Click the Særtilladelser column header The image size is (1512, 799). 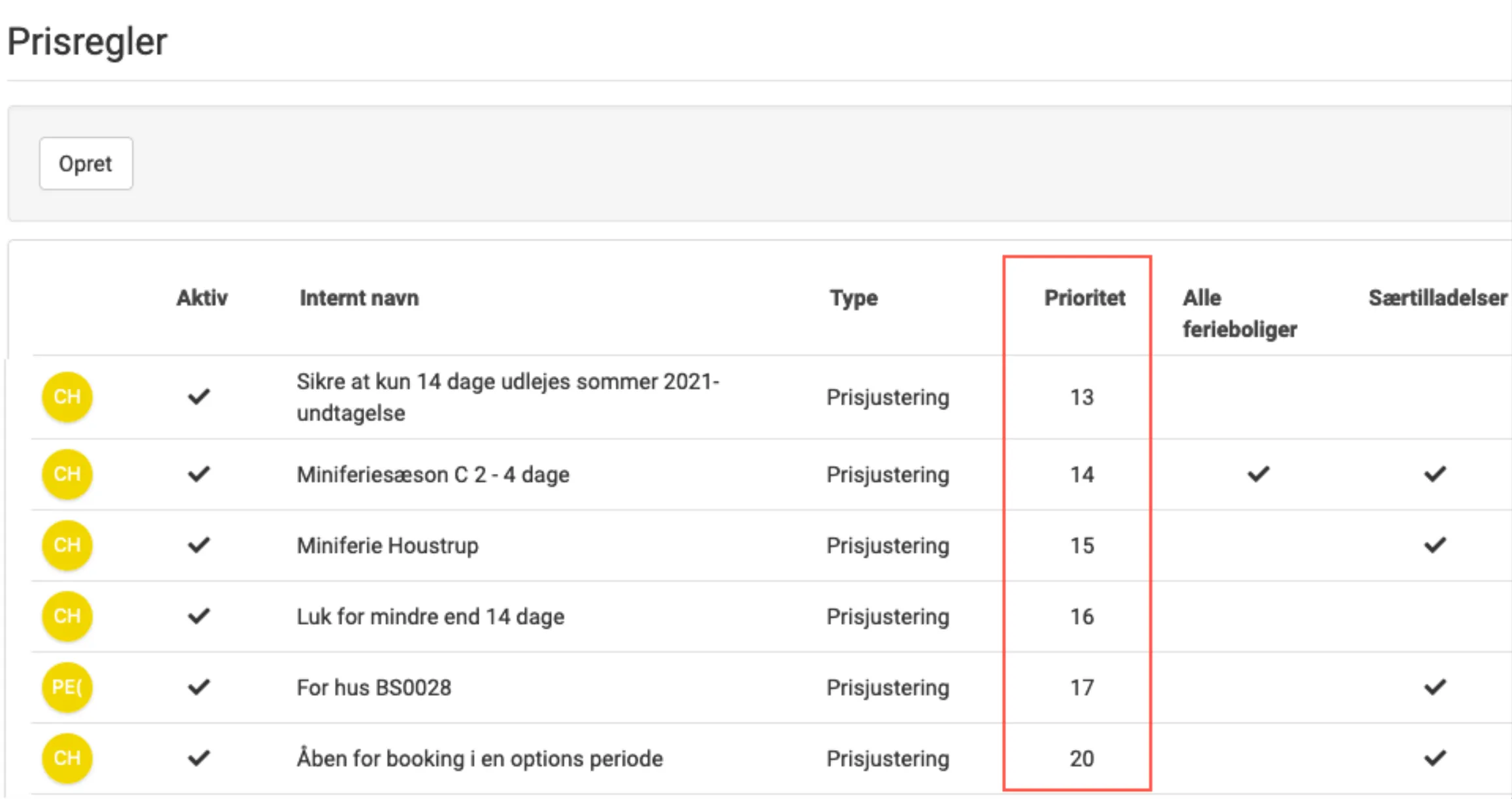[x=1437, y=298]
